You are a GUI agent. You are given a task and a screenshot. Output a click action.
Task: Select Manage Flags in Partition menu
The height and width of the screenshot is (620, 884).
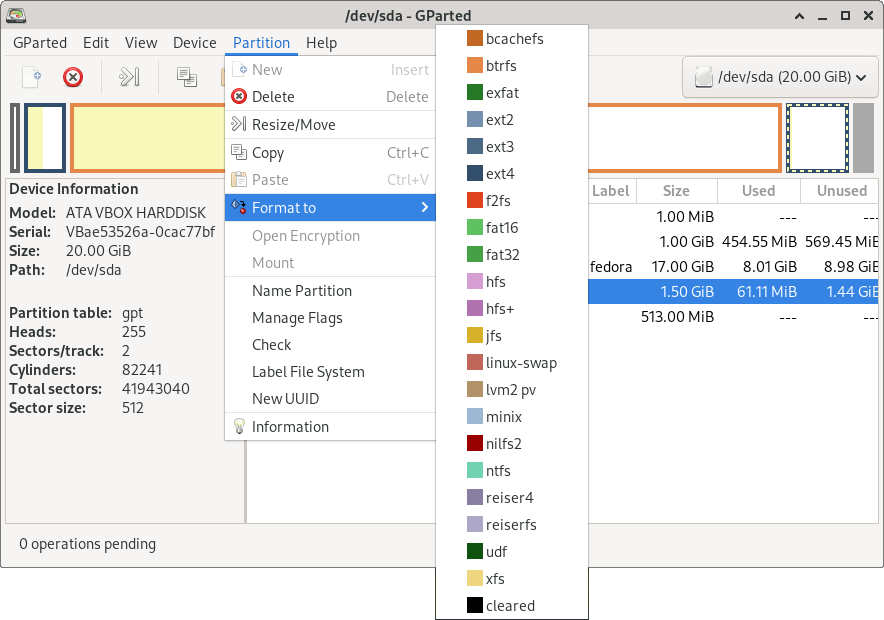click(297, 318)
